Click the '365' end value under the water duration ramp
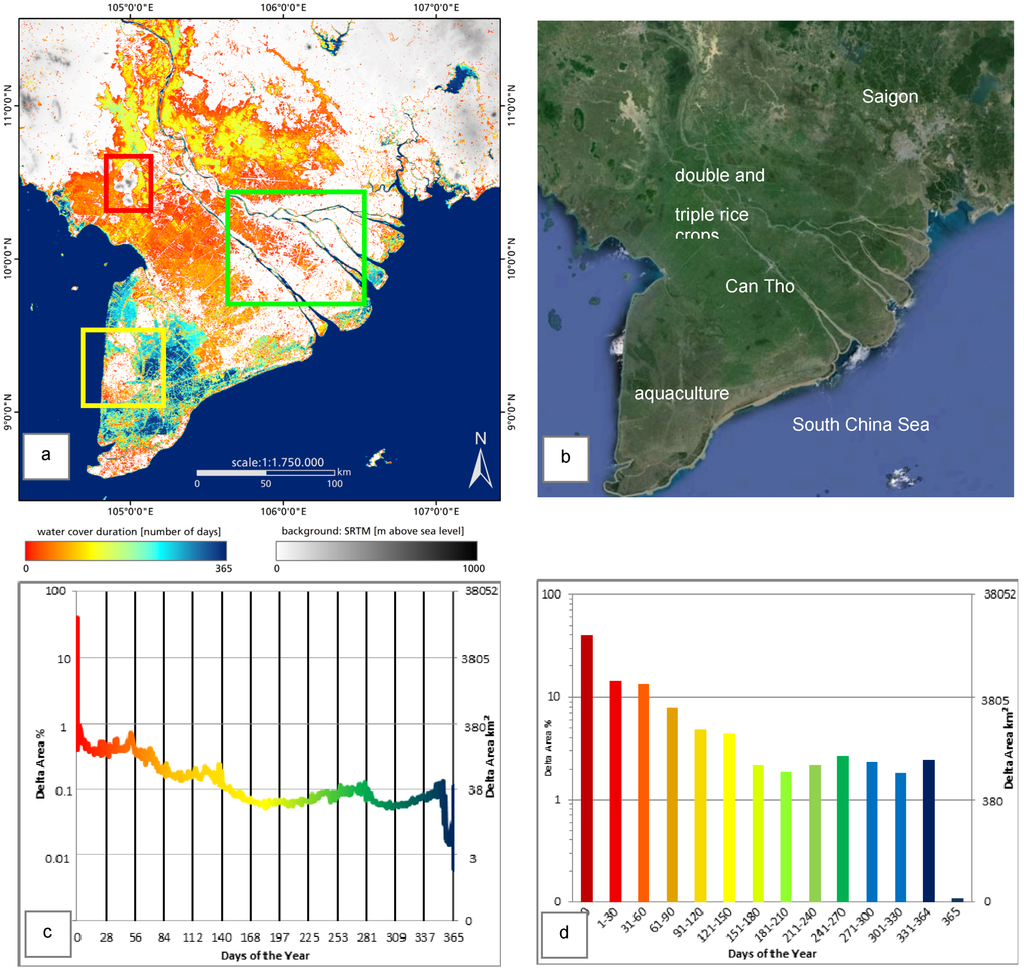Viewport: 1024px width, 970px height. (223, 568)
